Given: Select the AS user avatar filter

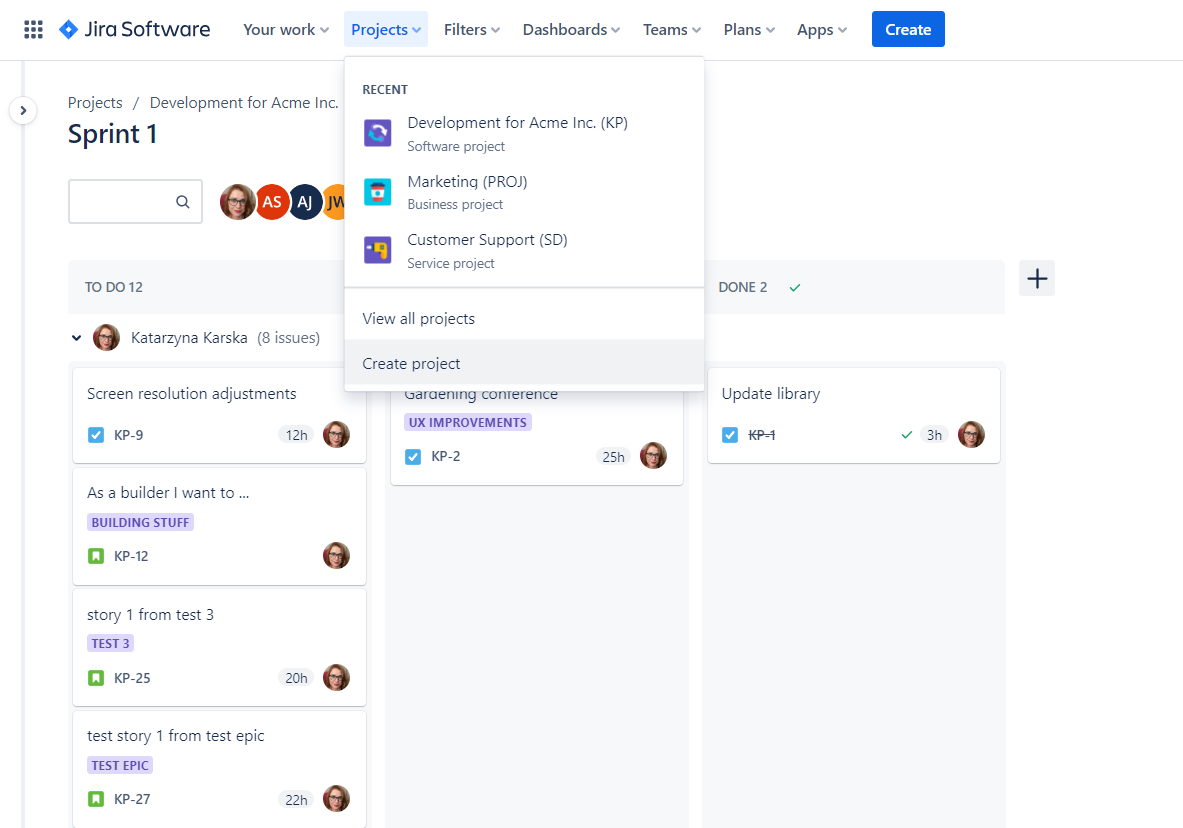Looking at the screenshot, I should point(271,202).
